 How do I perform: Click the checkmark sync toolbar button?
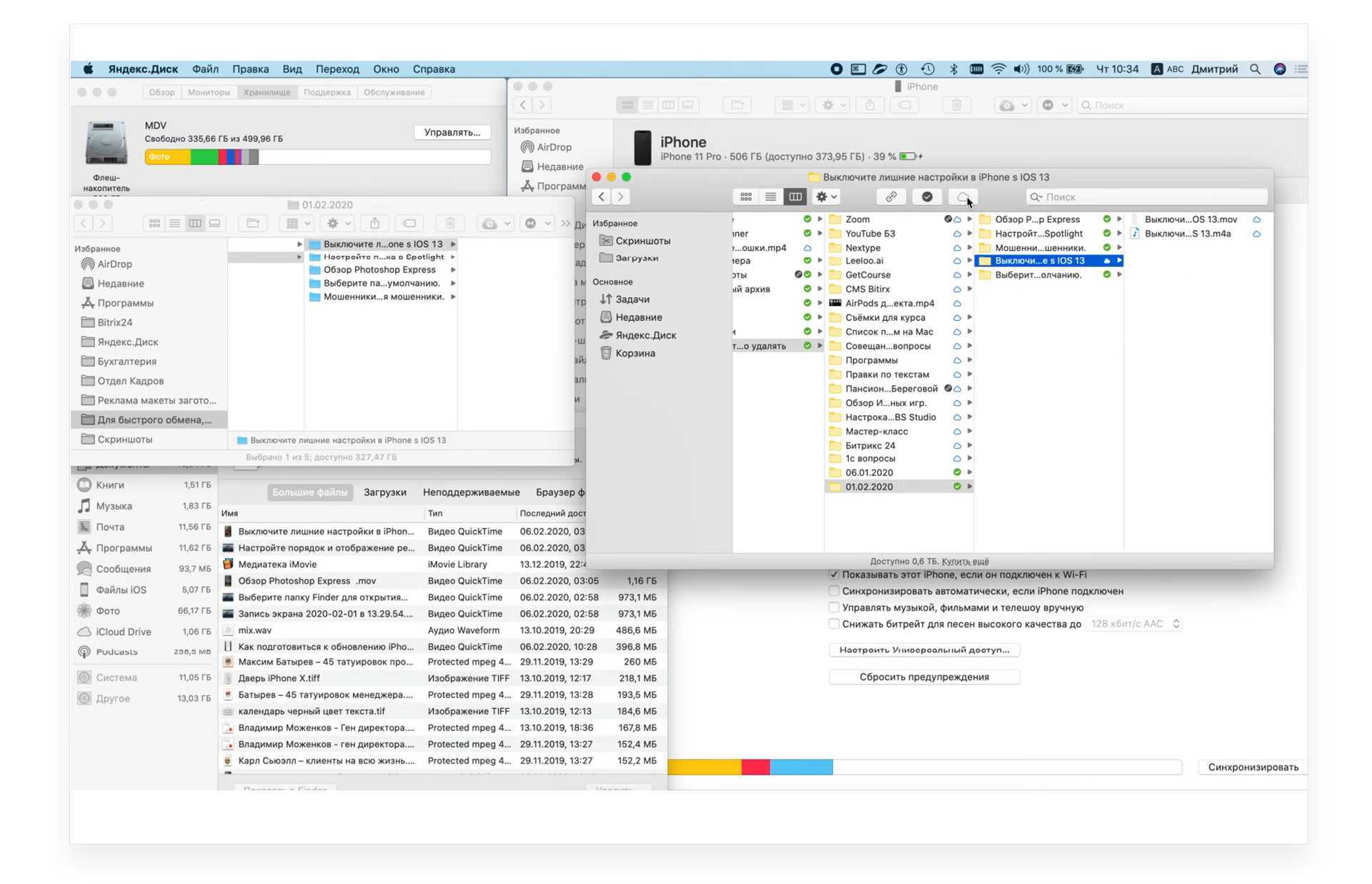coord(927,197)
